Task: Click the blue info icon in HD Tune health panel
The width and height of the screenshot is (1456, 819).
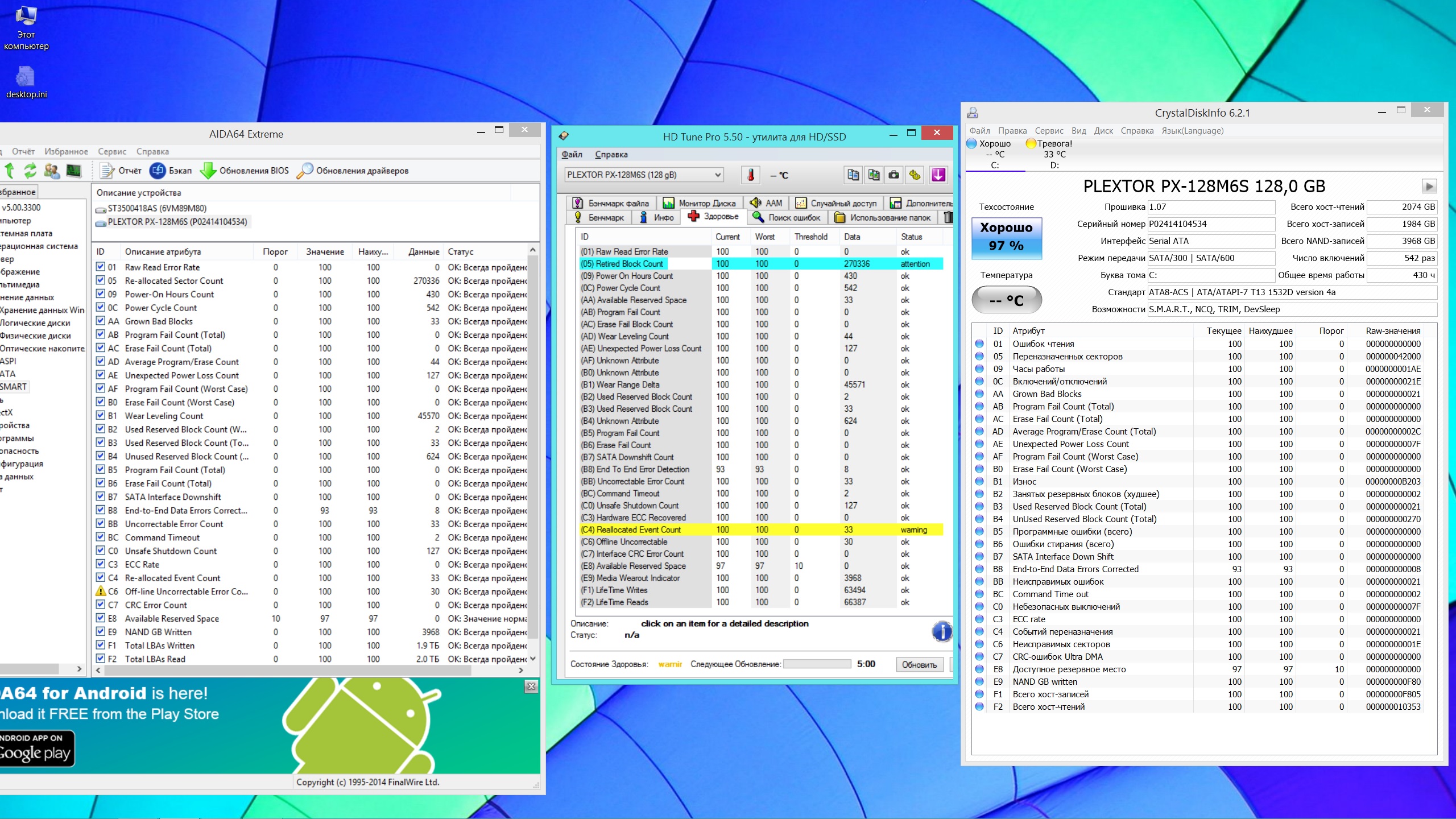Action: pos(942,631)
